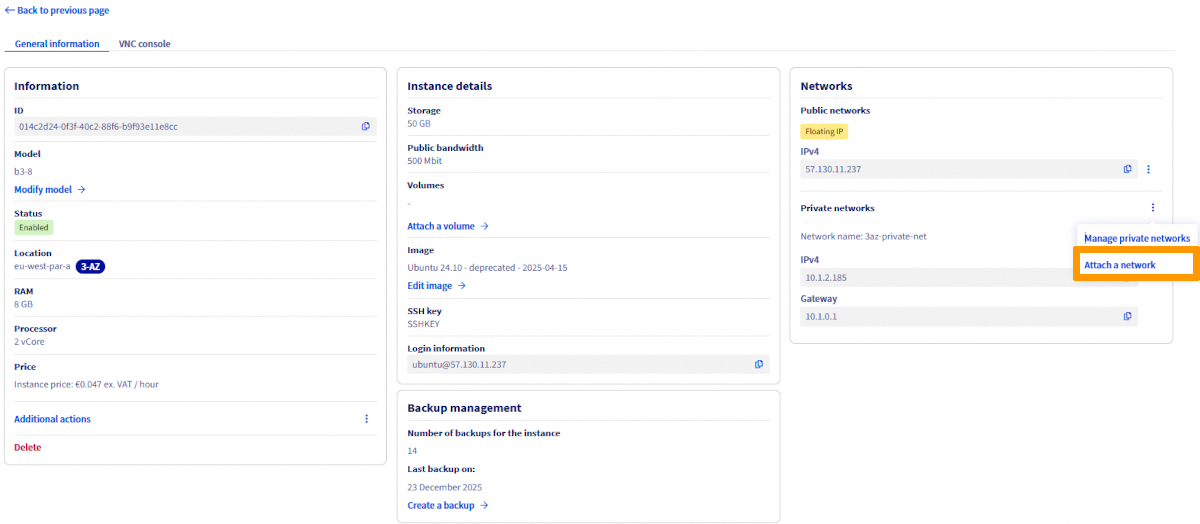Select Manage private networks from the menu
1200x524 pixels.
(1137, 239)
